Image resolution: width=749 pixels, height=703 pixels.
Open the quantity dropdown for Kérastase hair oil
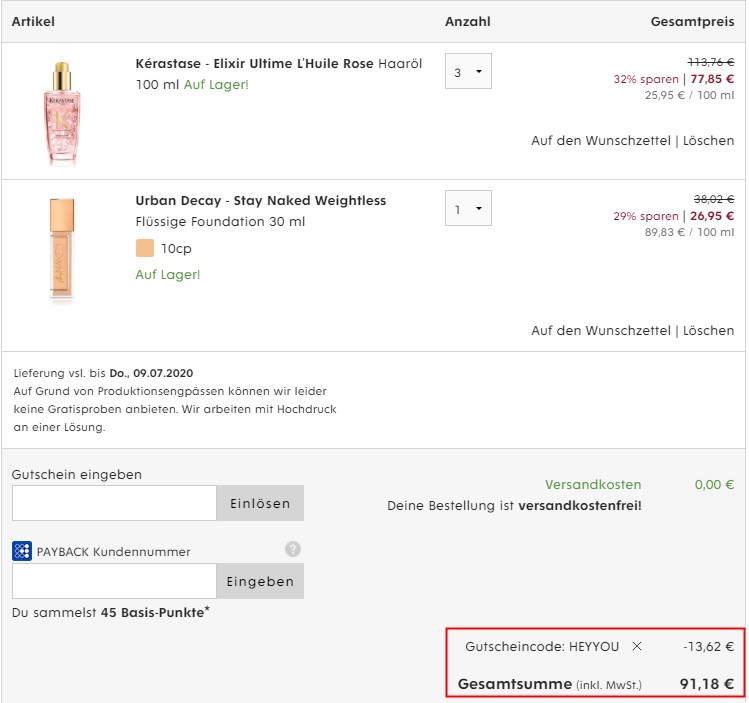[x=468, y=71]
